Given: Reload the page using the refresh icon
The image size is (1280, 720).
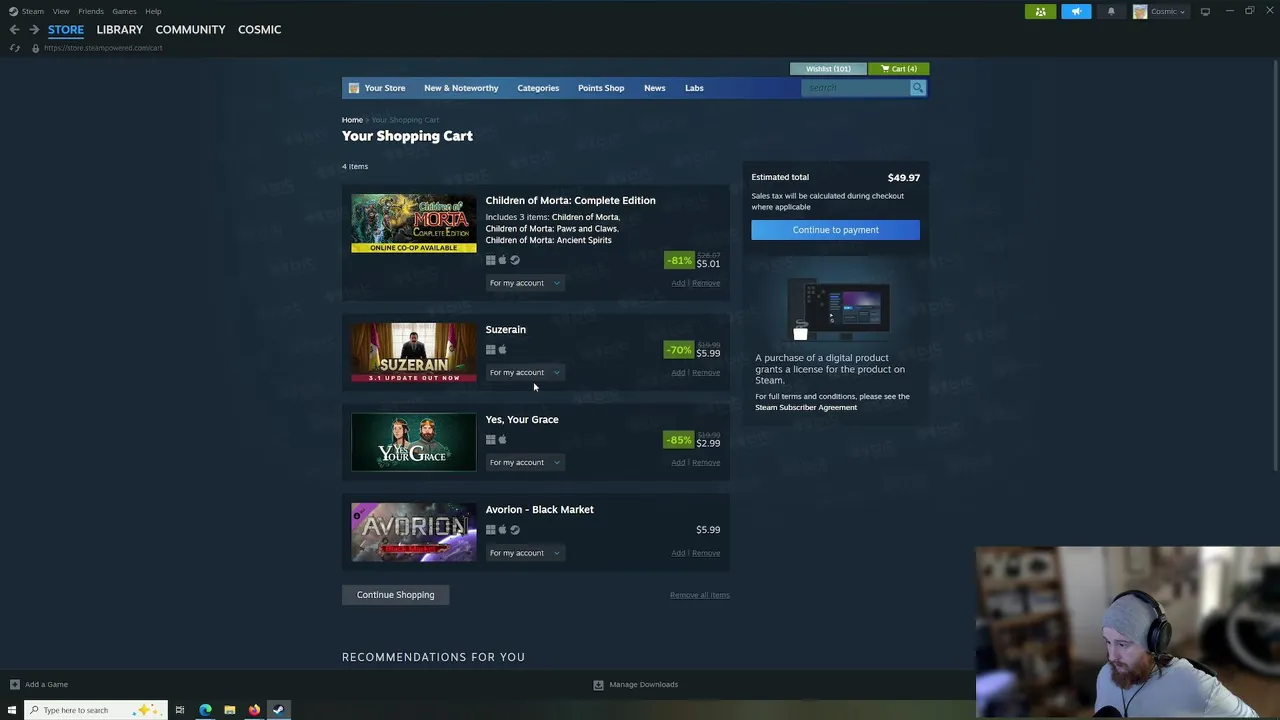Looking at the screenshot, I should pyautogui.click(x=14, y=48).
